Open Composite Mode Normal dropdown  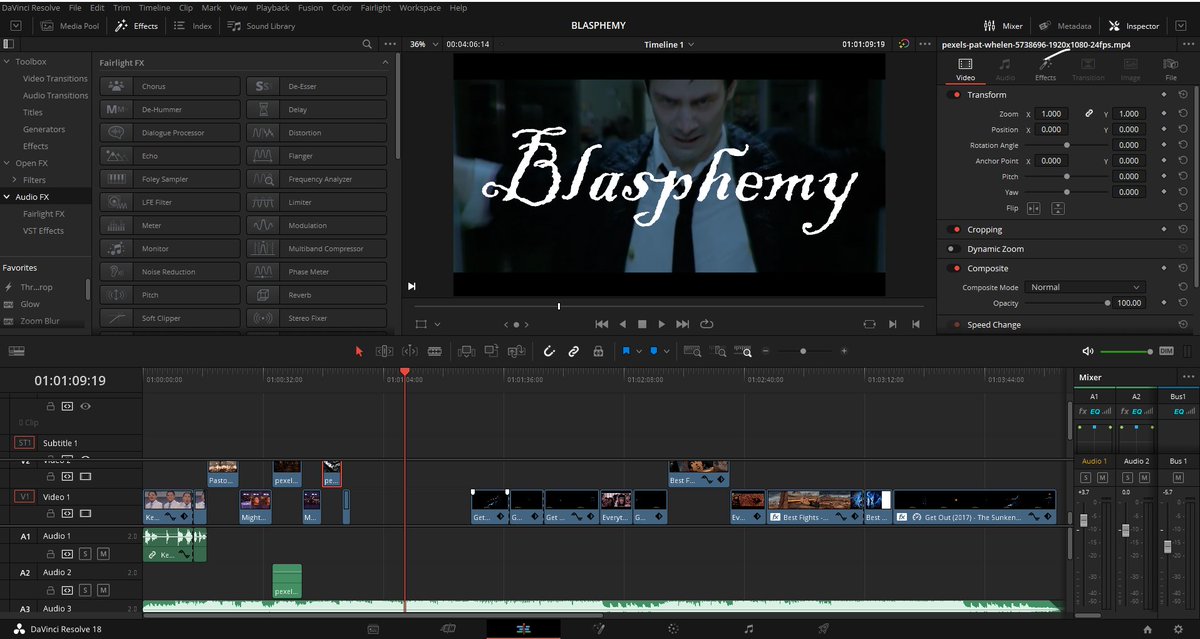pyautogui.click(x=1085, y=287)
